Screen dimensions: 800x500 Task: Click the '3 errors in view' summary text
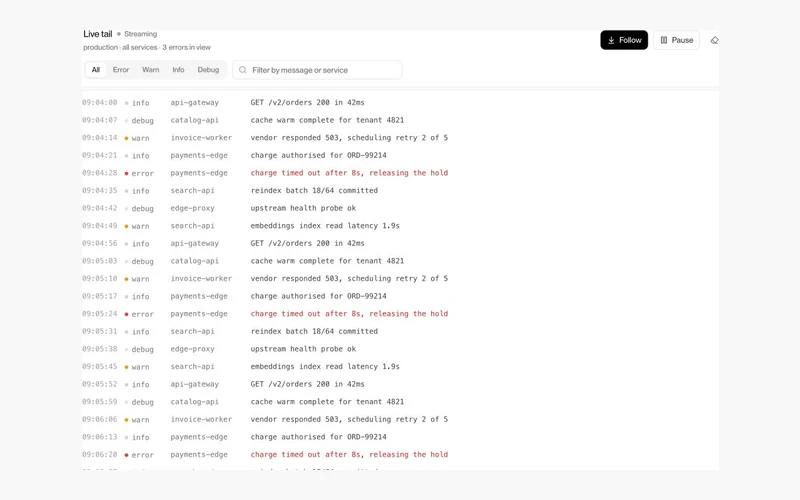point(186,47)
